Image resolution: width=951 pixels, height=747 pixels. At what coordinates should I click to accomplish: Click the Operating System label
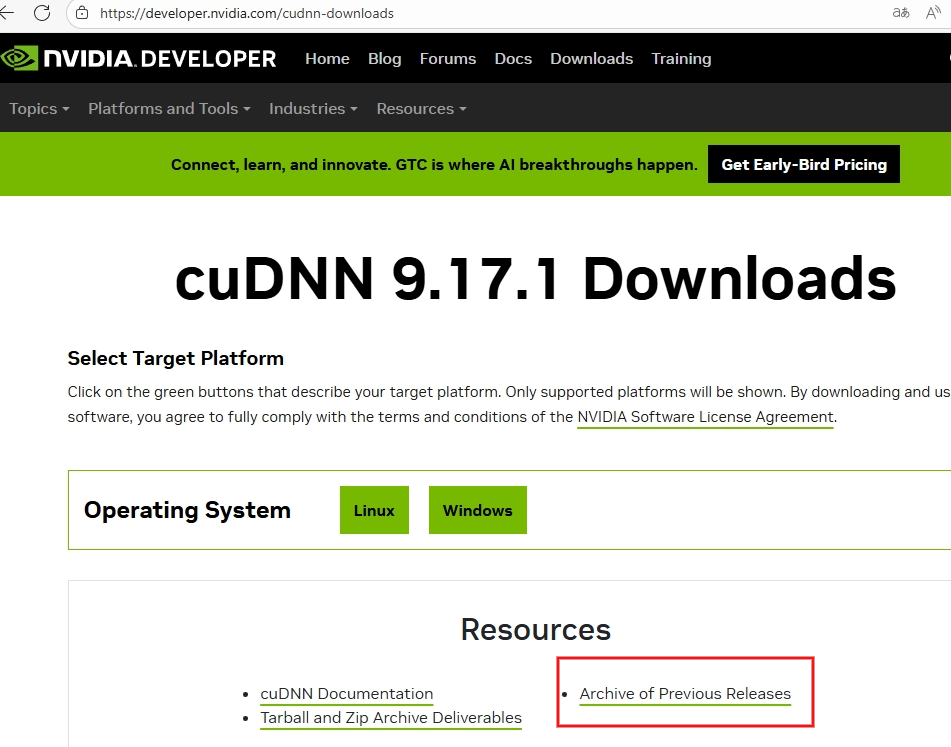[x=187, y=510]
